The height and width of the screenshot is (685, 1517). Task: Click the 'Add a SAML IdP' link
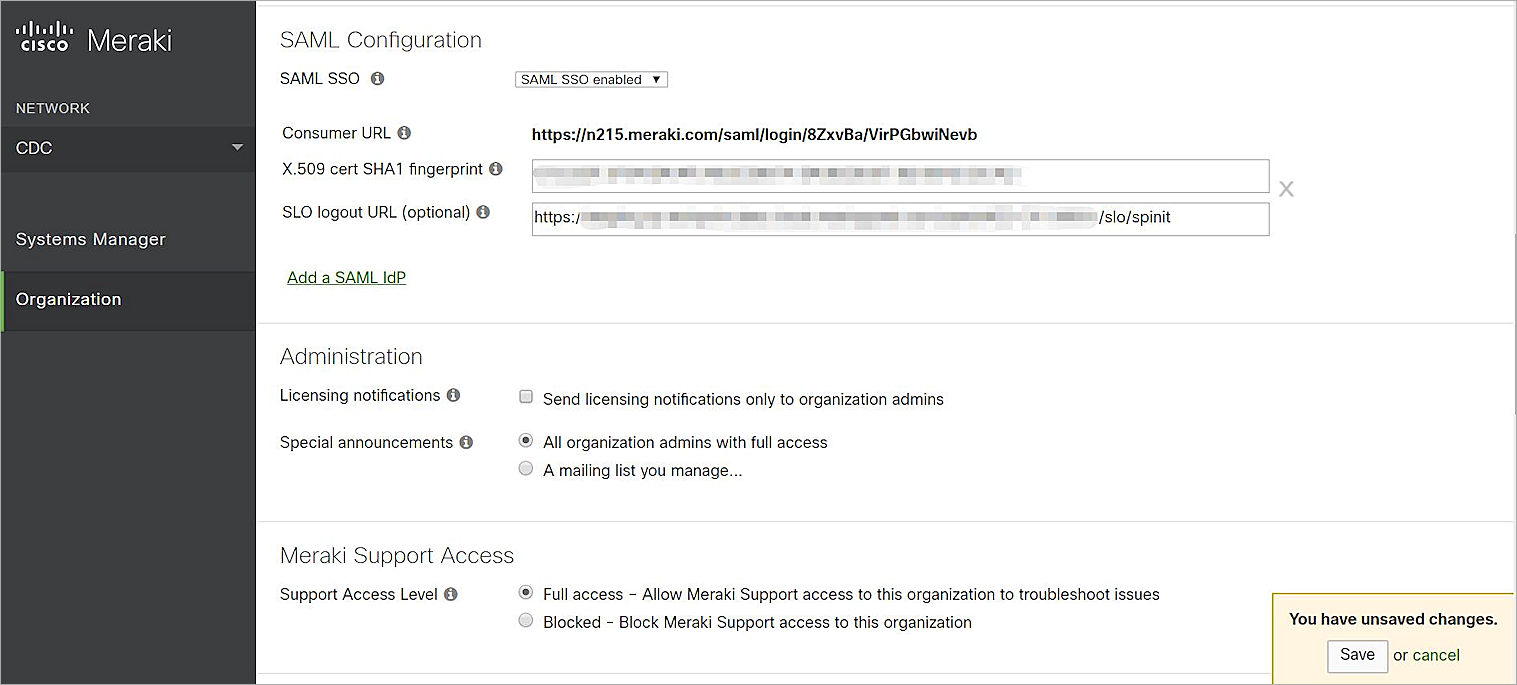pos(346,277)
